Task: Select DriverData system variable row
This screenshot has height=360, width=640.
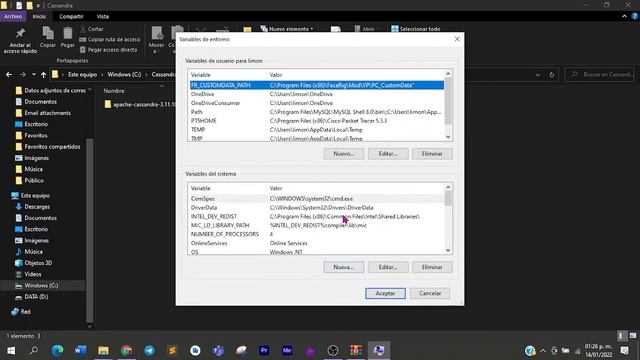Action: pyautogui.click(x=316, y=208)
